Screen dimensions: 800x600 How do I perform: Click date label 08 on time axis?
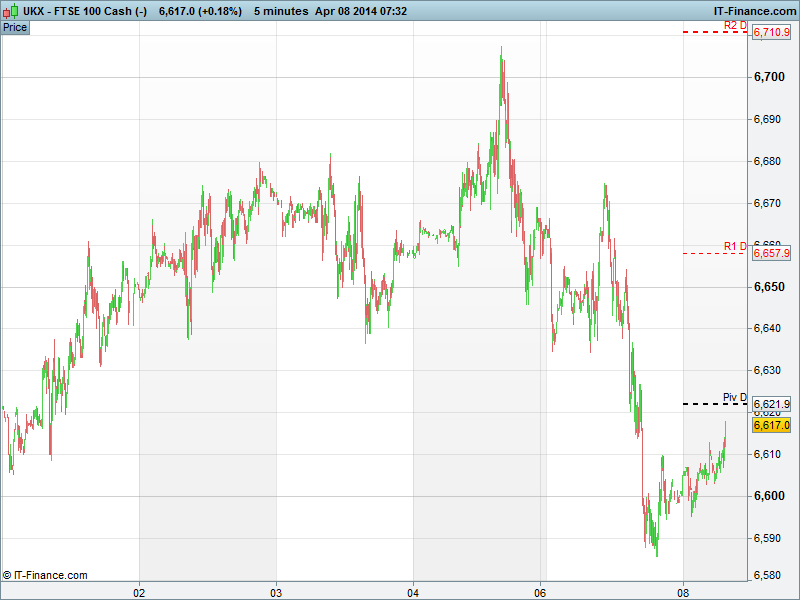click(x=683, y=591)
